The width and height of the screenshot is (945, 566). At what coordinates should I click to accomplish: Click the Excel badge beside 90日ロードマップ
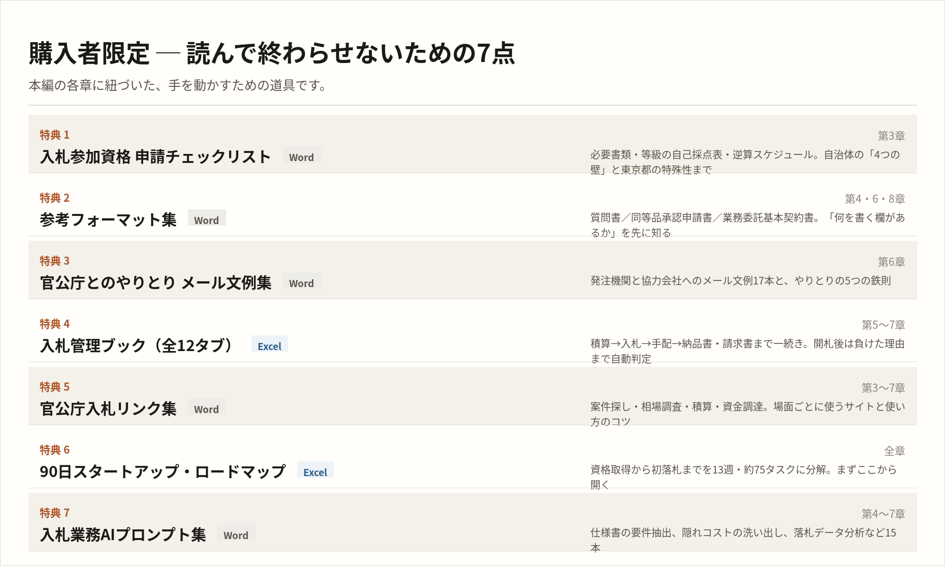point(315,471)
